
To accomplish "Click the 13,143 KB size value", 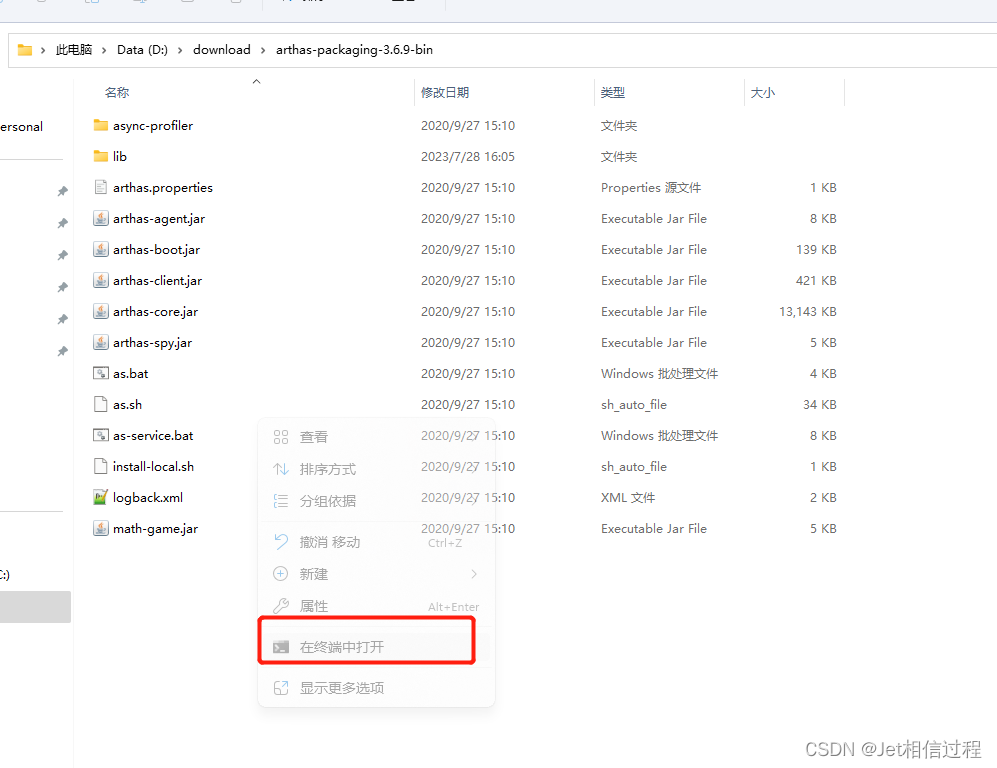I will click(x=808, y=312).
